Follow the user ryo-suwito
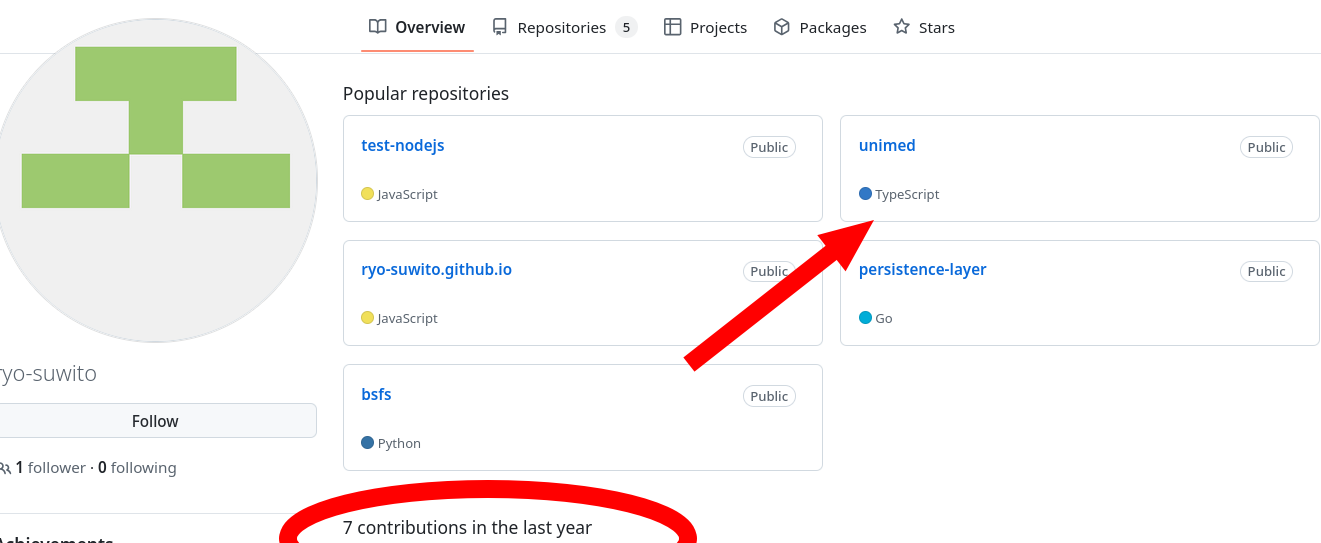This screenshot has height=543, width=1321. (x=155, y=421)
